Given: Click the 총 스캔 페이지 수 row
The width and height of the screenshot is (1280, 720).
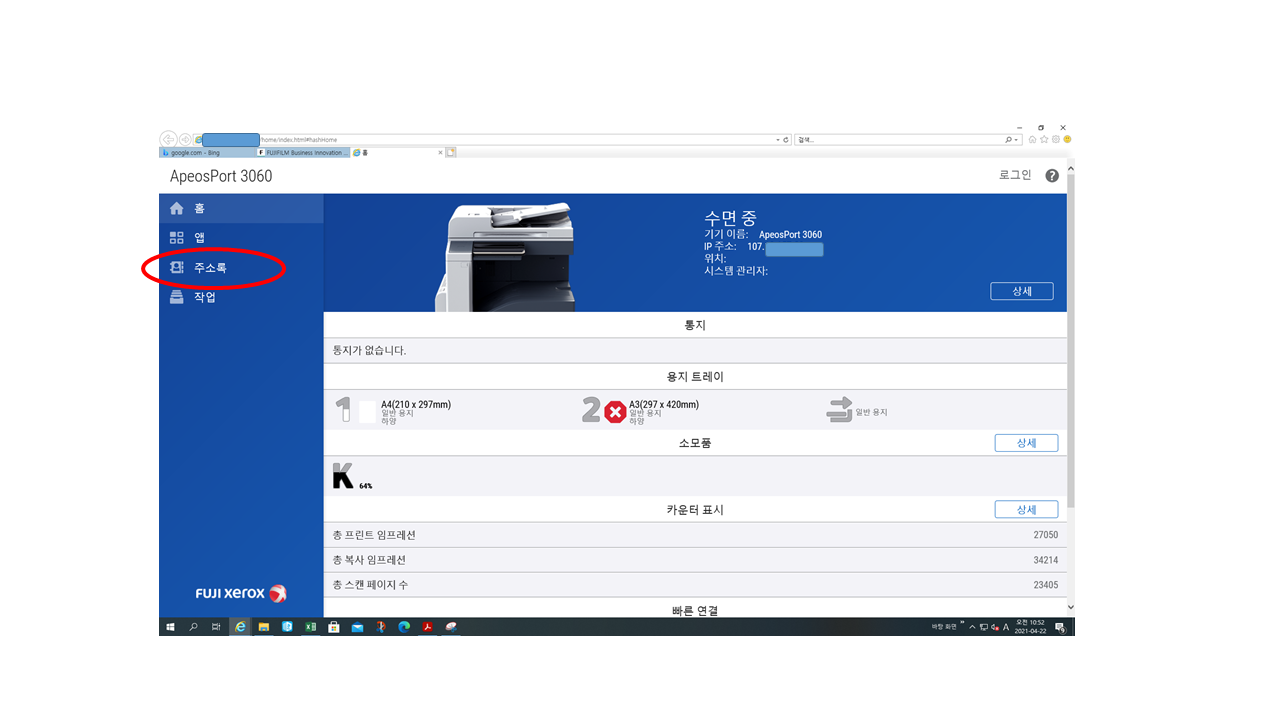Looking at the screenshot, I should point(695,585).
